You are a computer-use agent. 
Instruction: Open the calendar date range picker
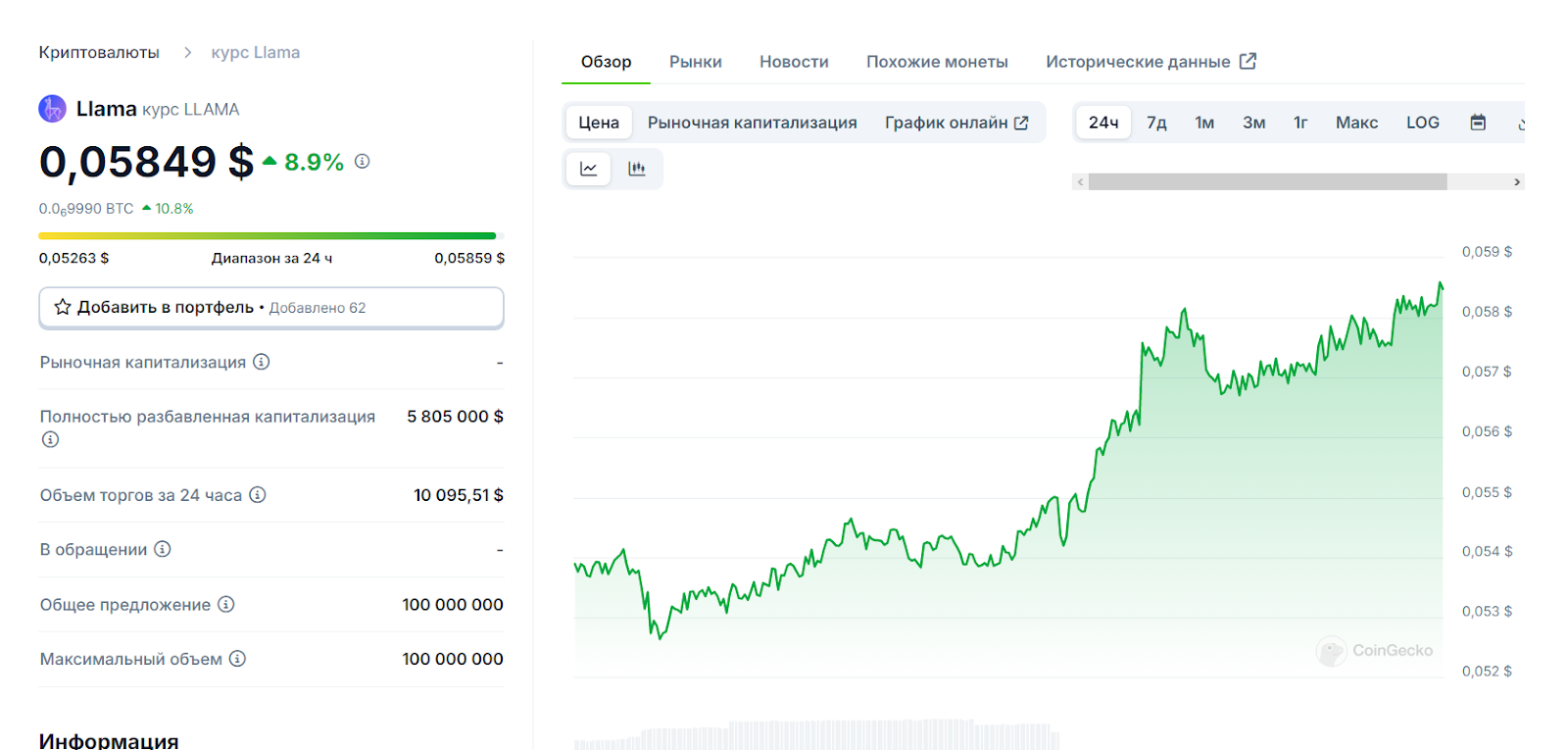click(x=1478, y=123)
